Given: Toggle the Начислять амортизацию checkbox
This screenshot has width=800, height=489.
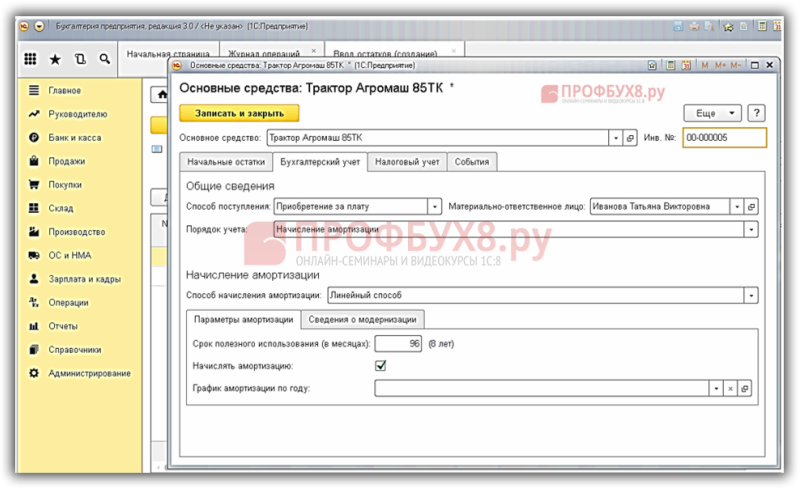Looking at the screenshot, I should click(x=381, y=365).
